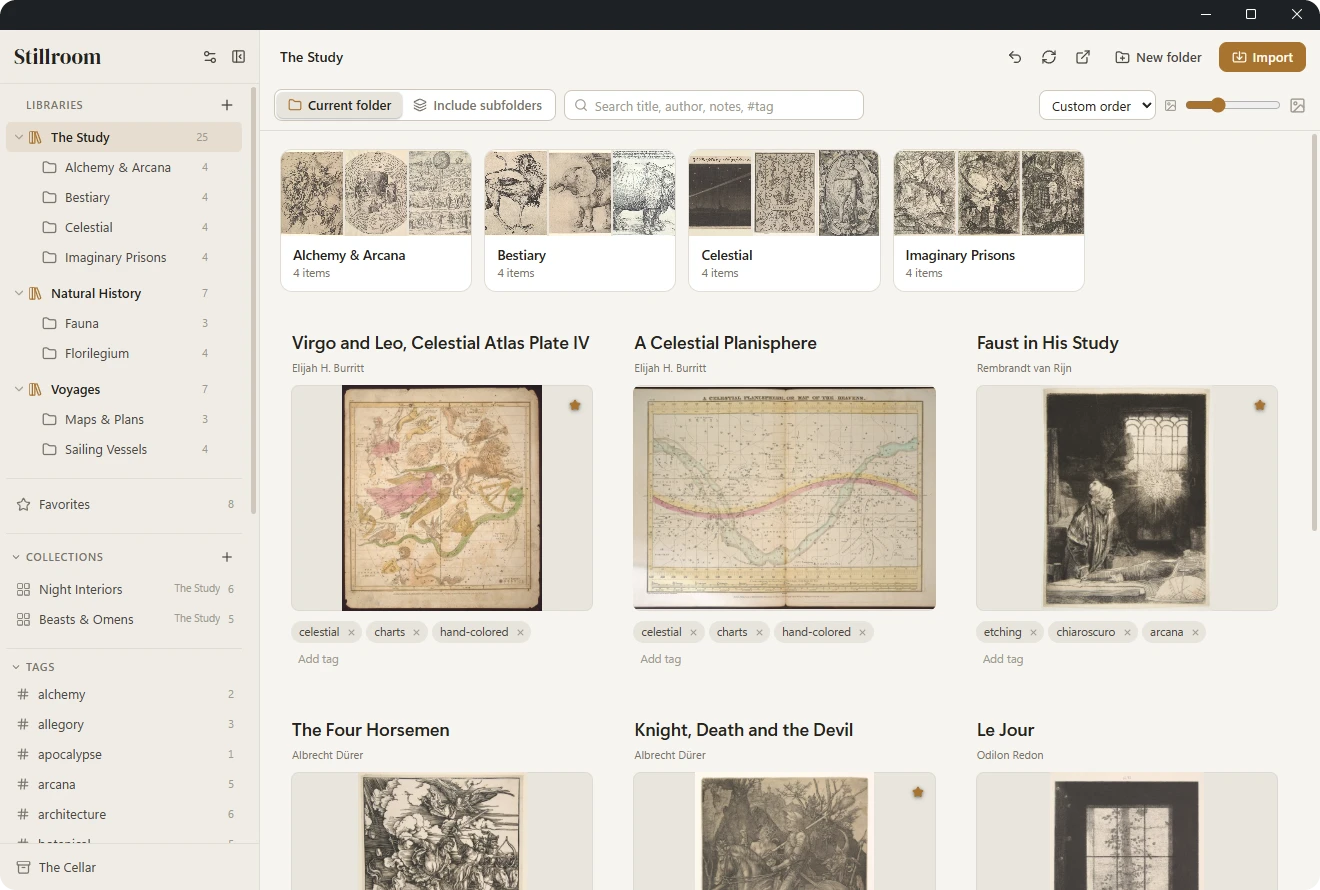Collapse the TAGS section
This screenshot has width=1320, height=890.
coord(16,667)
